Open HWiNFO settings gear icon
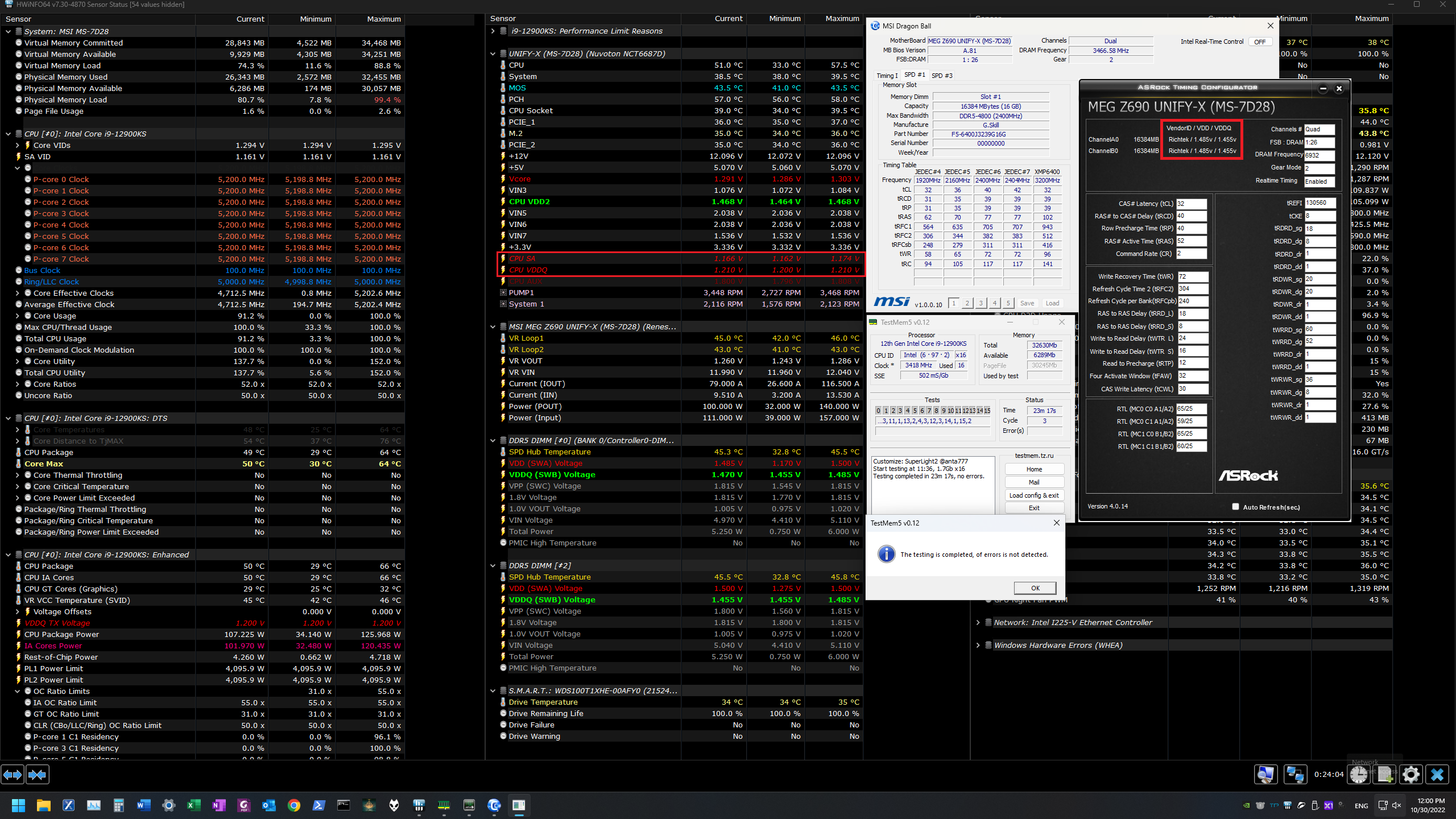Viewport: 1456px width, 819px height. pyautogui.click(x=1411, y=774)
